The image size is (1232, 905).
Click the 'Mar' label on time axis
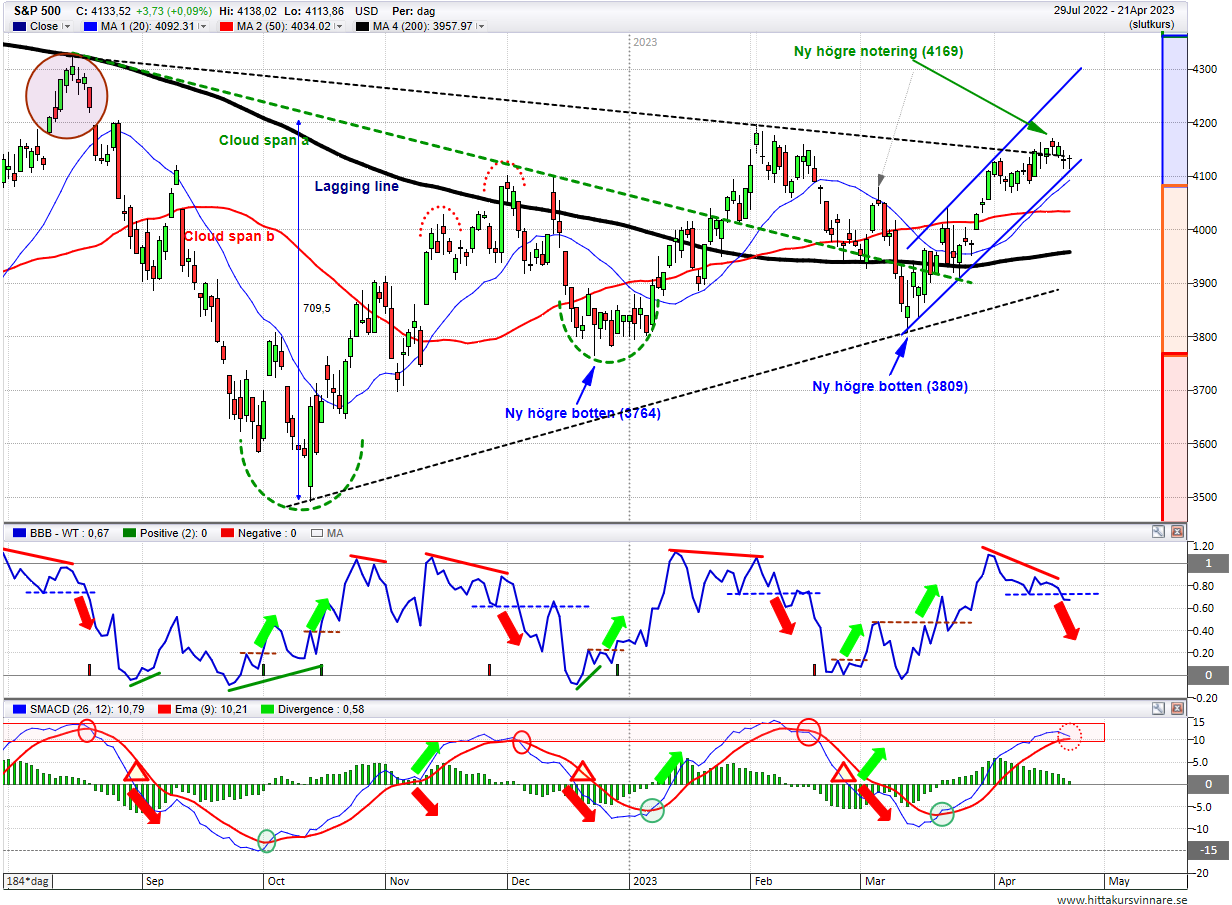874,881
